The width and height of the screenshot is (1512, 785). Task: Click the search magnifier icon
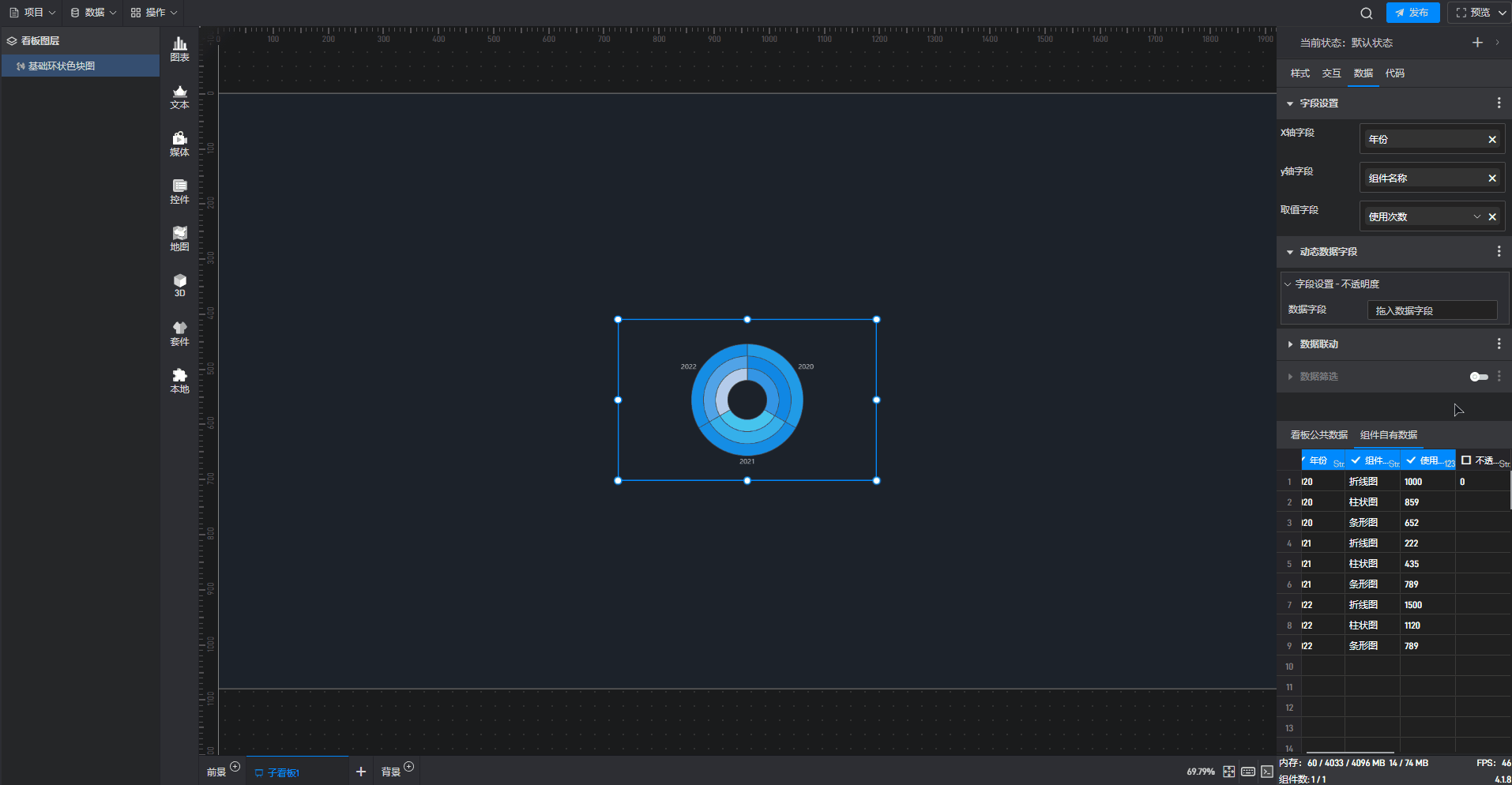point(1366,13)
